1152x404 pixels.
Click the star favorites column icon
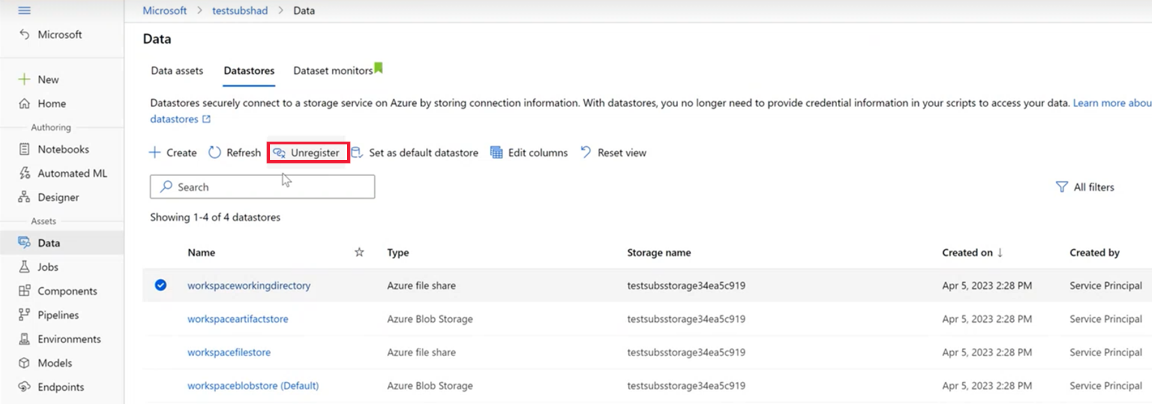pyautogui.click(x=359, y=253)
